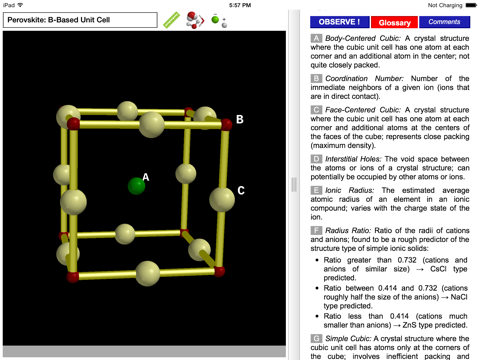480x360 pixels.
Task: Select the green ruler measurement tool
Action: pos(171,20)
